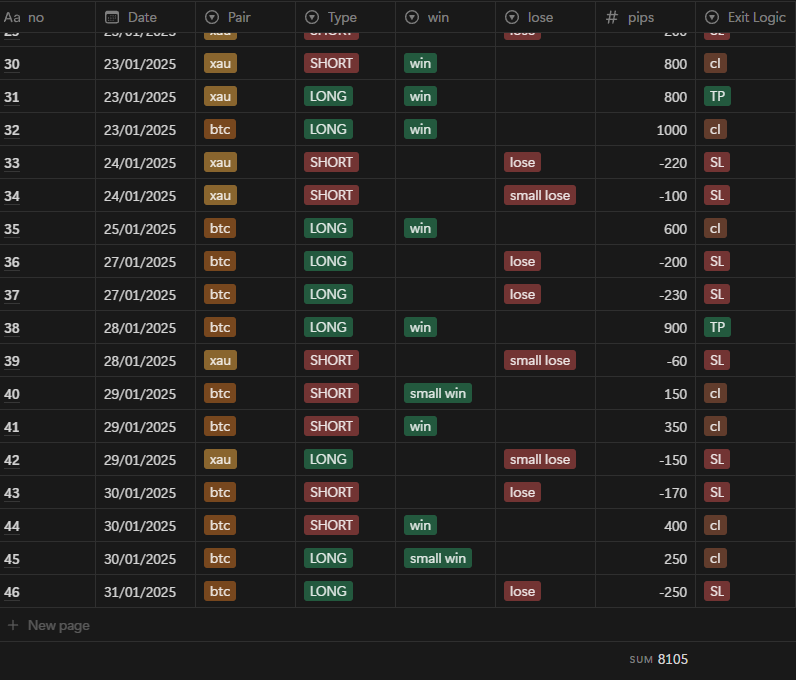The image size is (796, 680).
Task: Open row 46 page
Action: point(12,591)
